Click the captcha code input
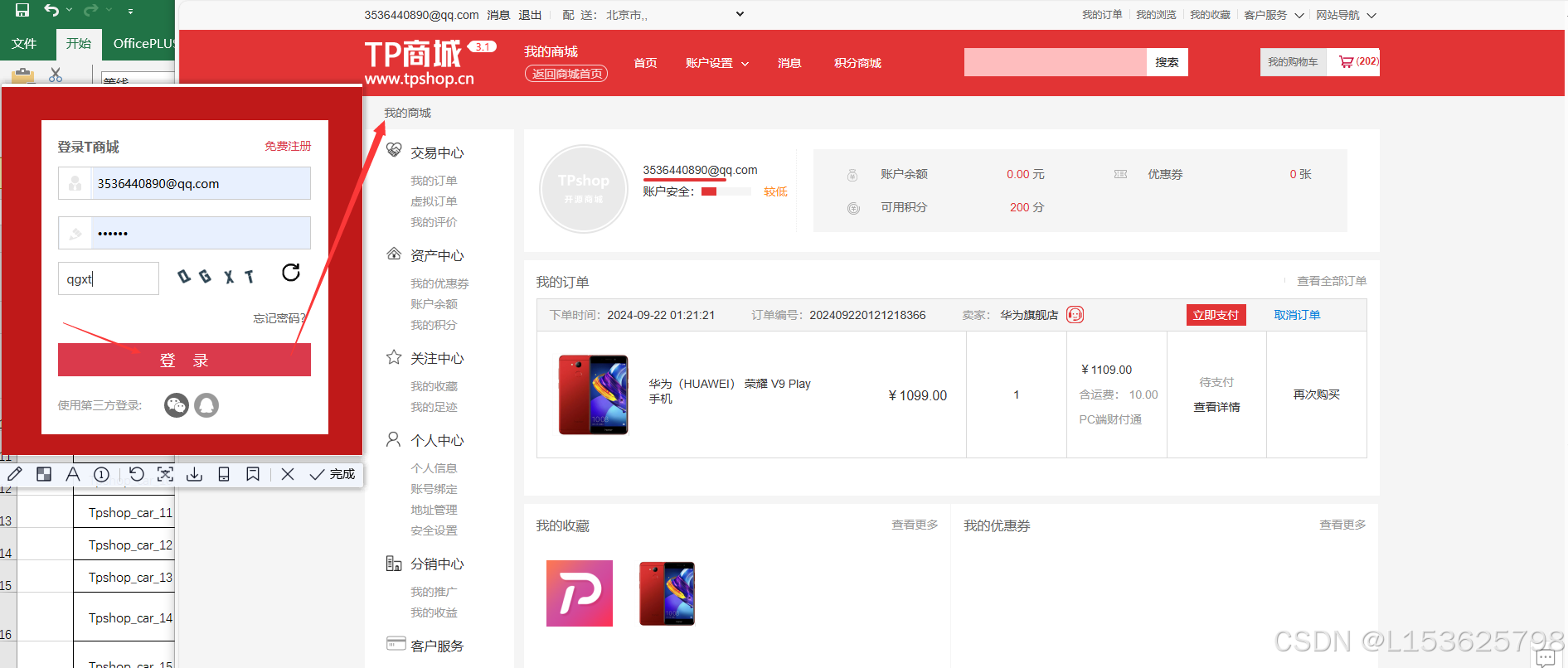Viewport: 1568px width, 668px height. pyautogui.click(x=109, y=278)
